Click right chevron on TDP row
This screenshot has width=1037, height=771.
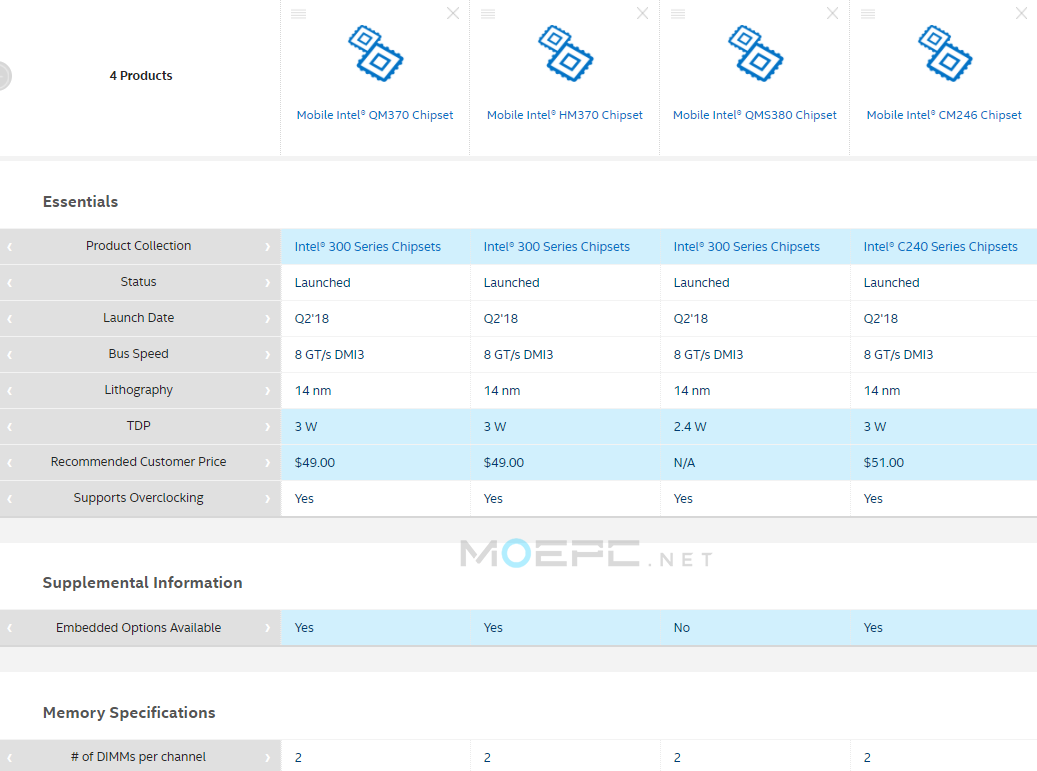[267, 426]
